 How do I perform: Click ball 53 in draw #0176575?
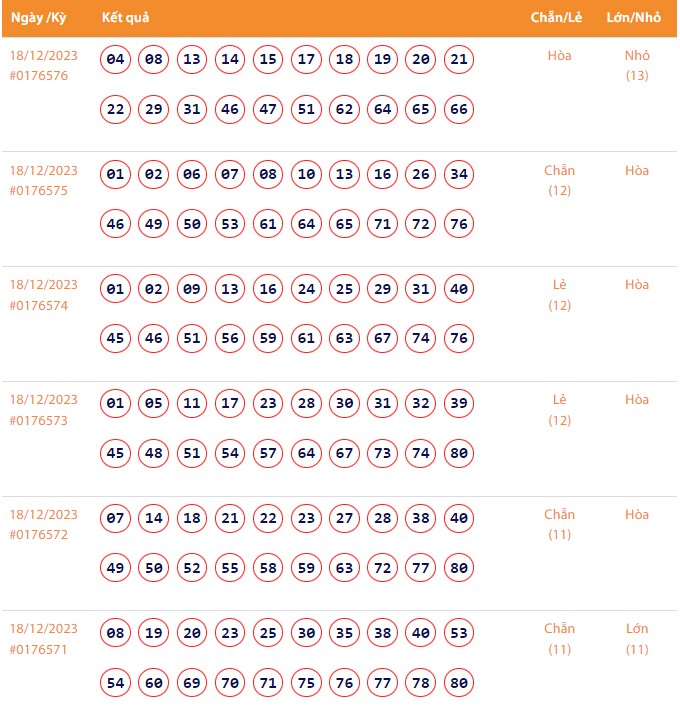(x=230, y=224)
